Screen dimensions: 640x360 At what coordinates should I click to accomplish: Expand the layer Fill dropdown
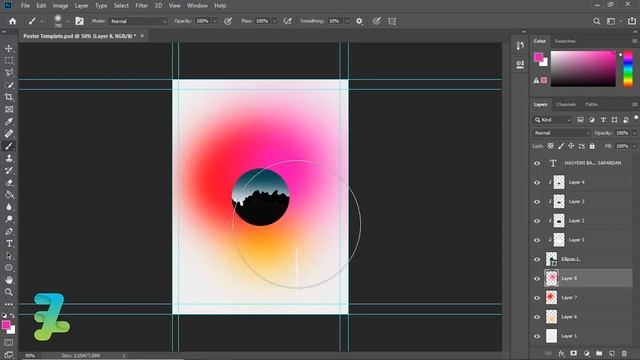pyautogui.click(x=634, y=146)
